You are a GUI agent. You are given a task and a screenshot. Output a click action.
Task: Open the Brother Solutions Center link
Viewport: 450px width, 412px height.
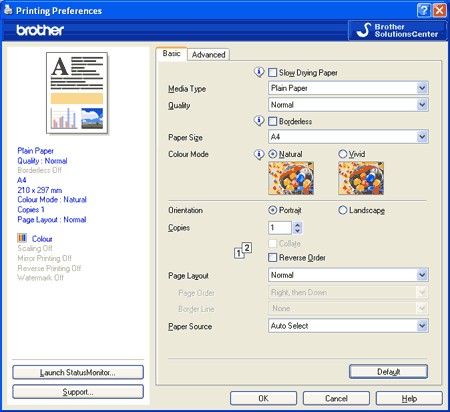[397, 30]
